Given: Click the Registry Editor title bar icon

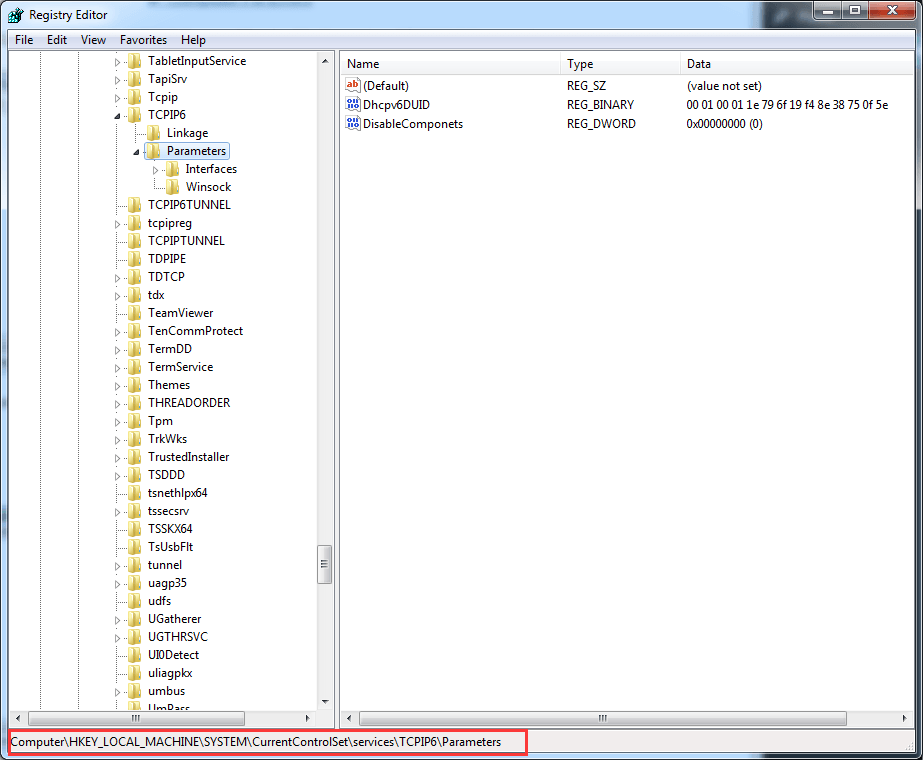Looking at the screenshot, I should [16, 15].
